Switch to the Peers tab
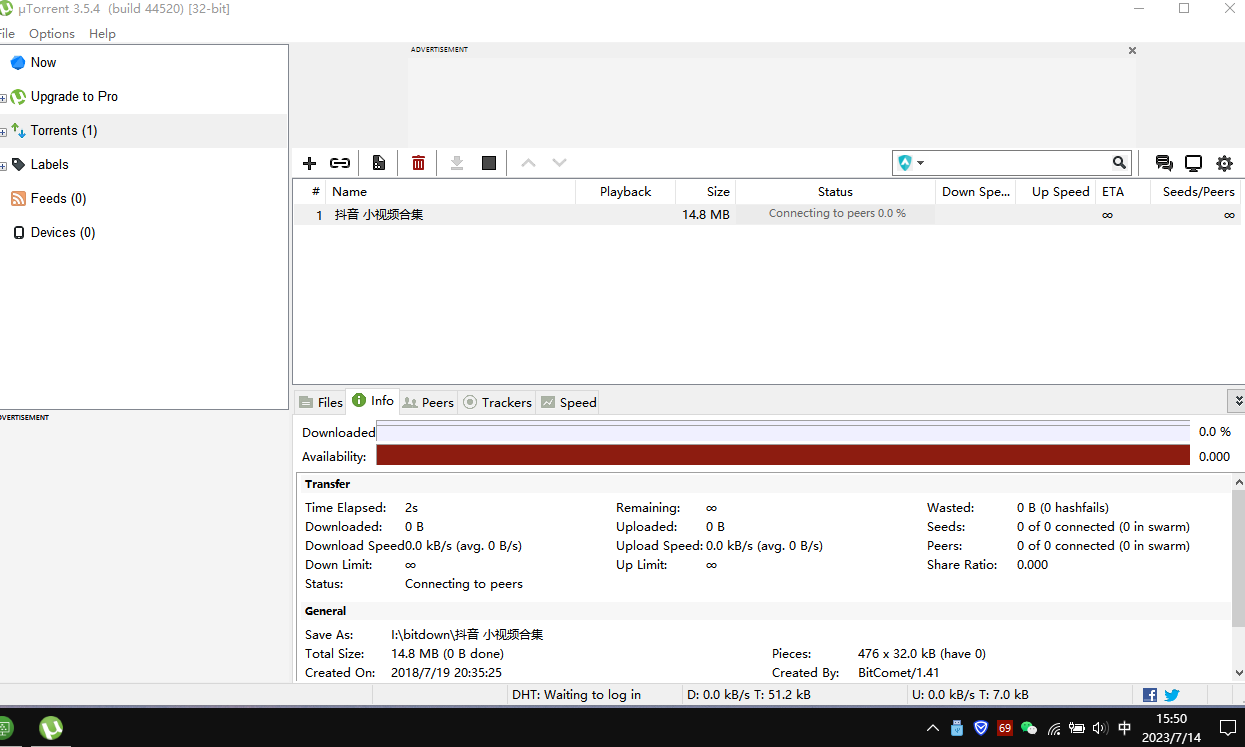 coord(428,402)
